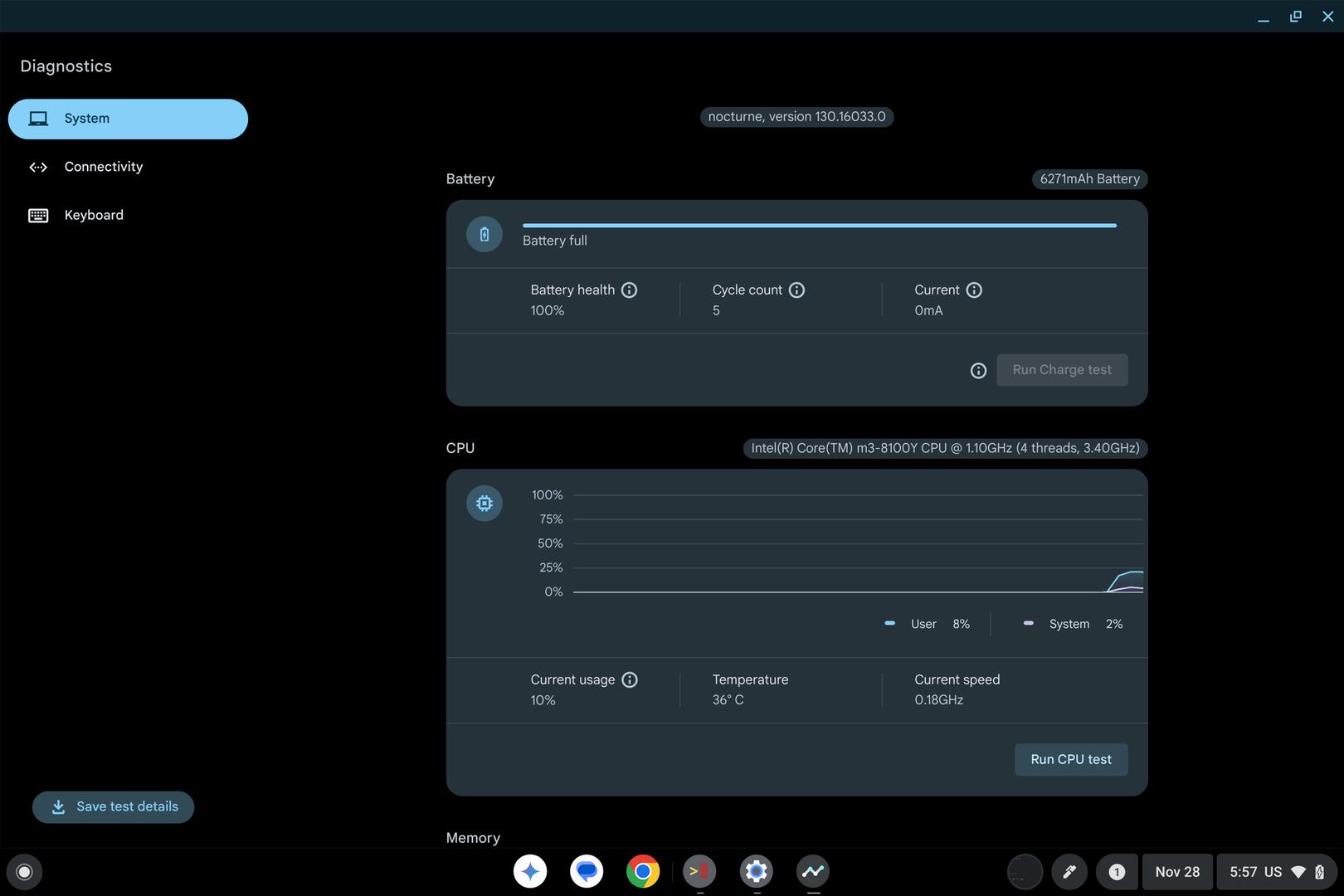
Task: Click Save test details button
Action: (114, 806)
